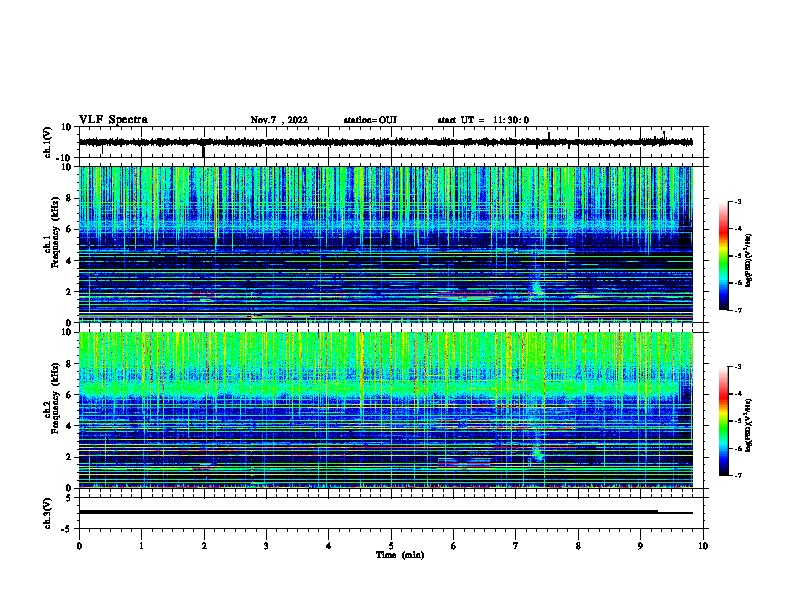Click the "VLF Spectra" plot title
This screenshot has width=792, height=612.
coord(113,120)
